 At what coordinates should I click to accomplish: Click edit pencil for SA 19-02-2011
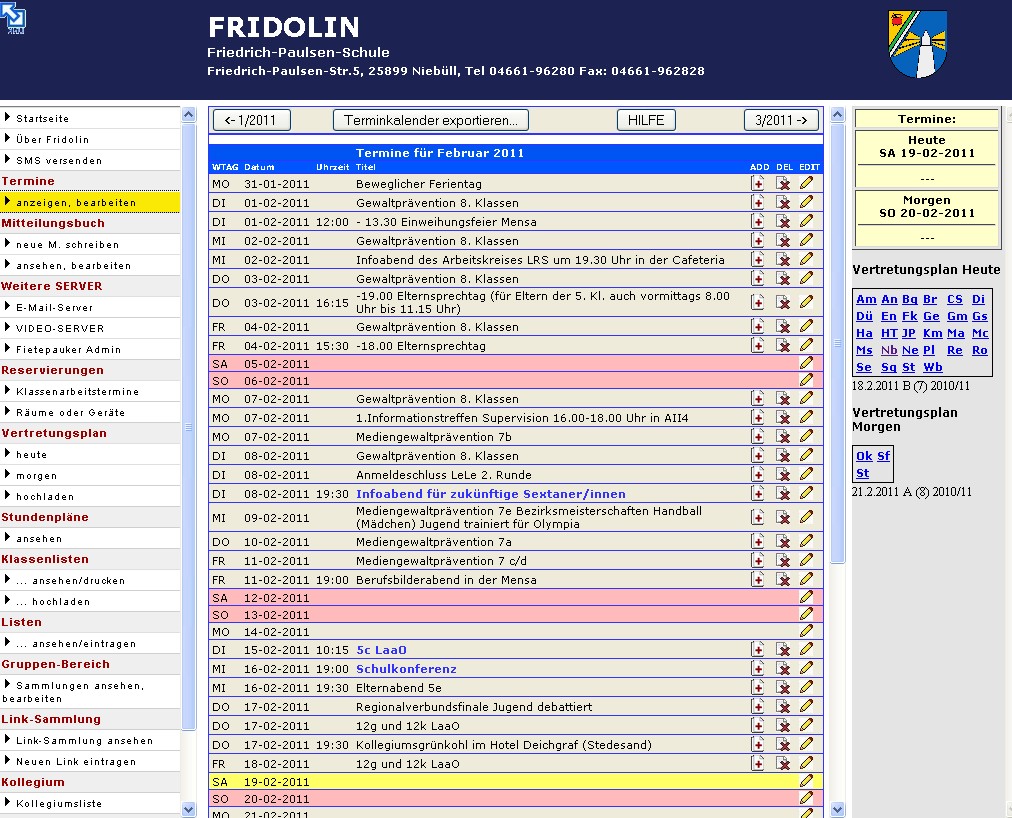pyautogui.click(x=807, y=781)
